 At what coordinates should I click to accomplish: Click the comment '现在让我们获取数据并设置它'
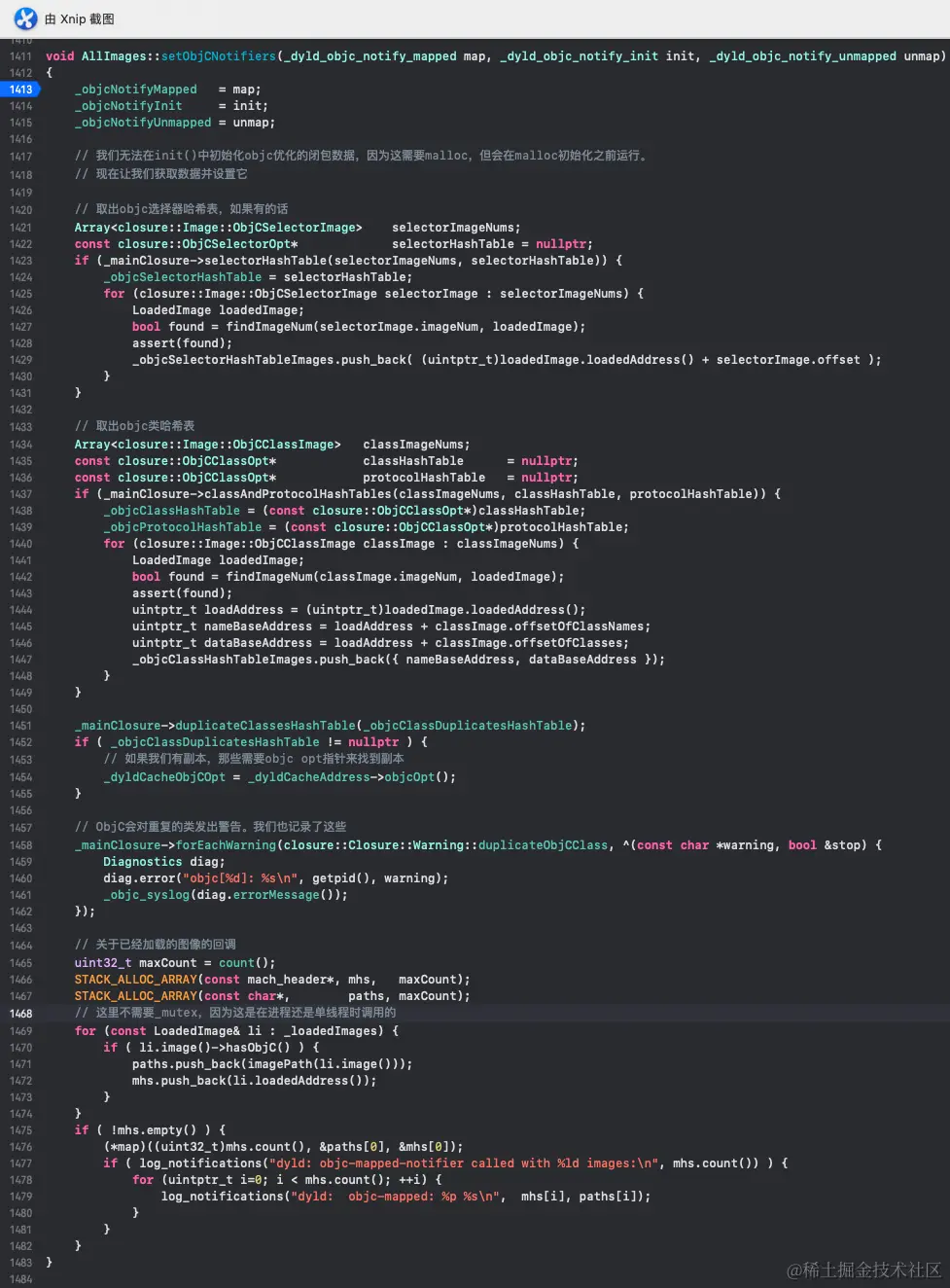click(161, 174)
